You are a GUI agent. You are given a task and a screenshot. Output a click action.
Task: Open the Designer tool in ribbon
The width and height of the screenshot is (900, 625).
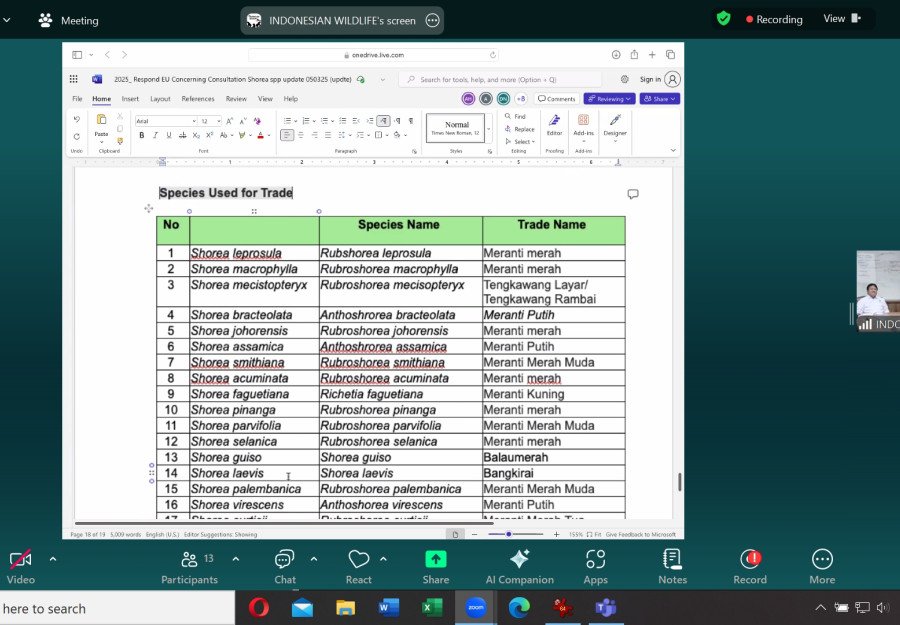(615, 124)
